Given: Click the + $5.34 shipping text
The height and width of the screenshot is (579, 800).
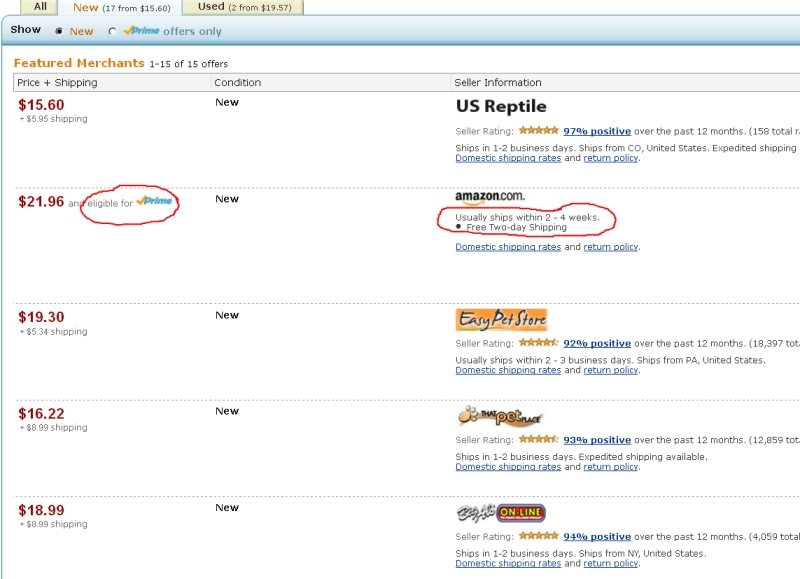Looking at the screenshot, I should 54,332.
